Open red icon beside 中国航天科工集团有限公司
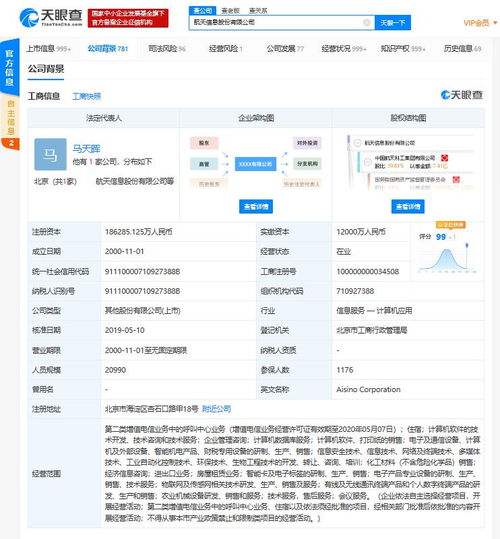This screenshot has width=500, height=539. click(444, 158)
